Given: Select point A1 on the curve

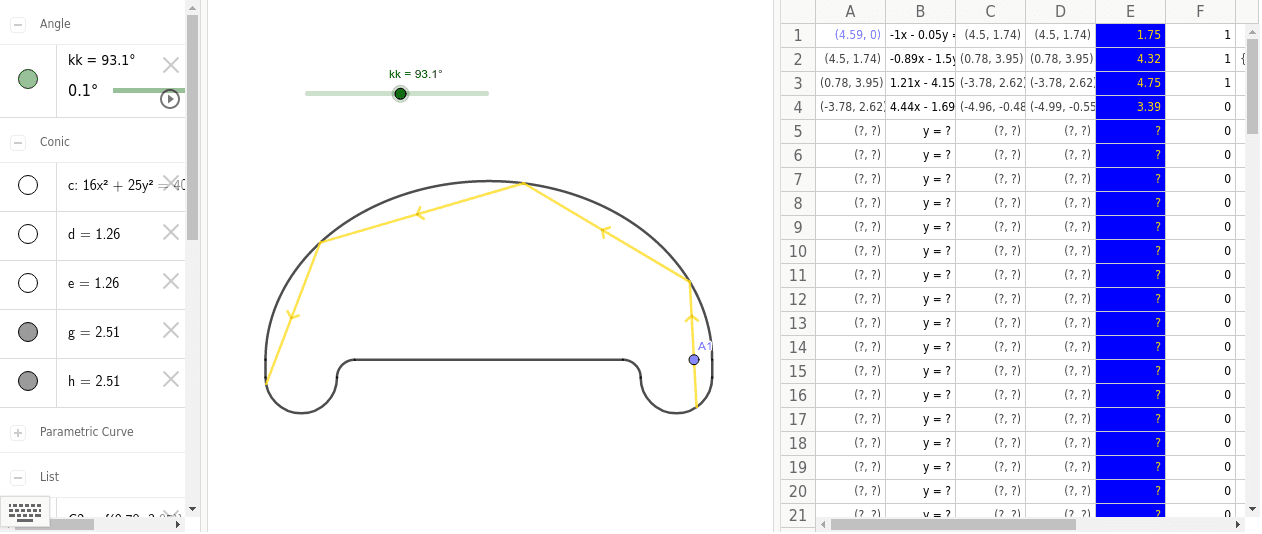Looking at the screenshot, I should pos(694,359).
